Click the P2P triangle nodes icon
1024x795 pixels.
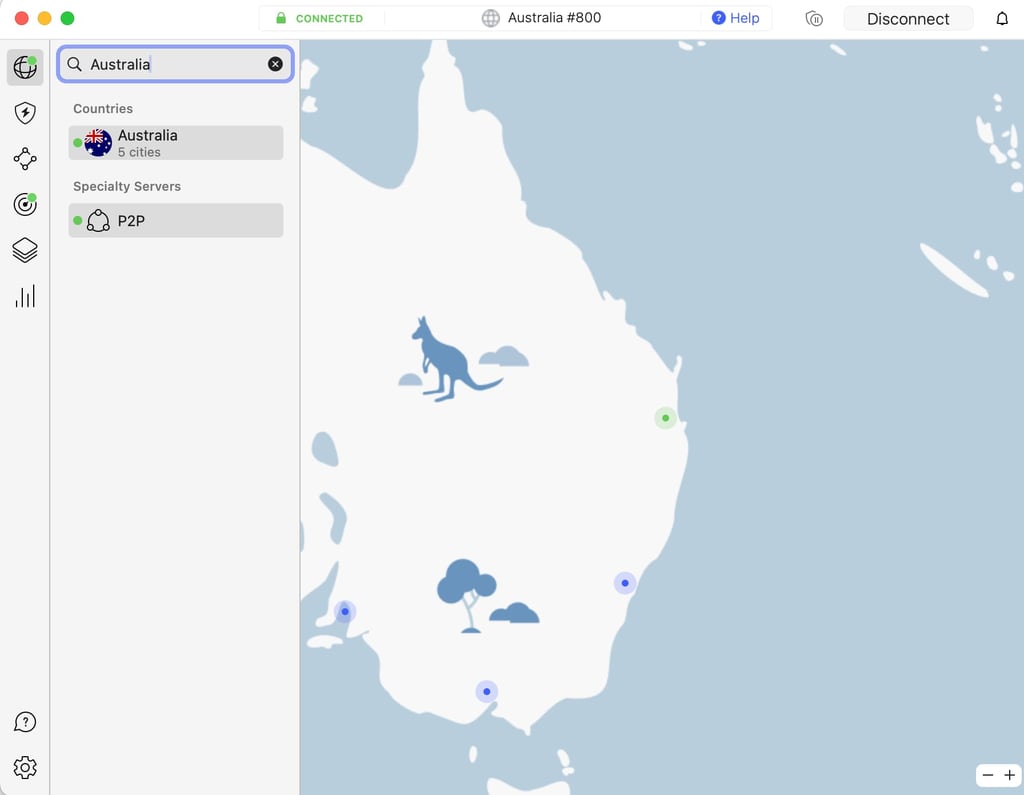[x=98, y=220]
